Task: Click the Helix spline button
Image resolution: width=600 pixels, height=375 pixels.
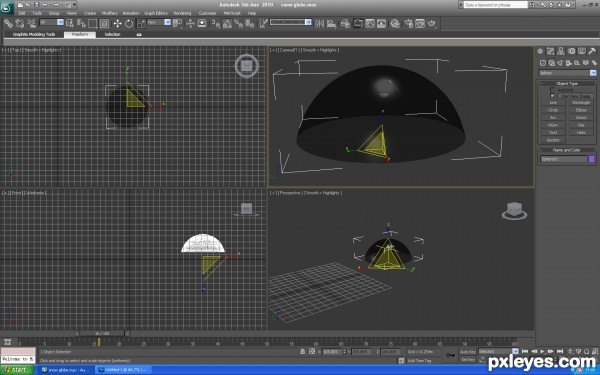Action: coord(581,132)
